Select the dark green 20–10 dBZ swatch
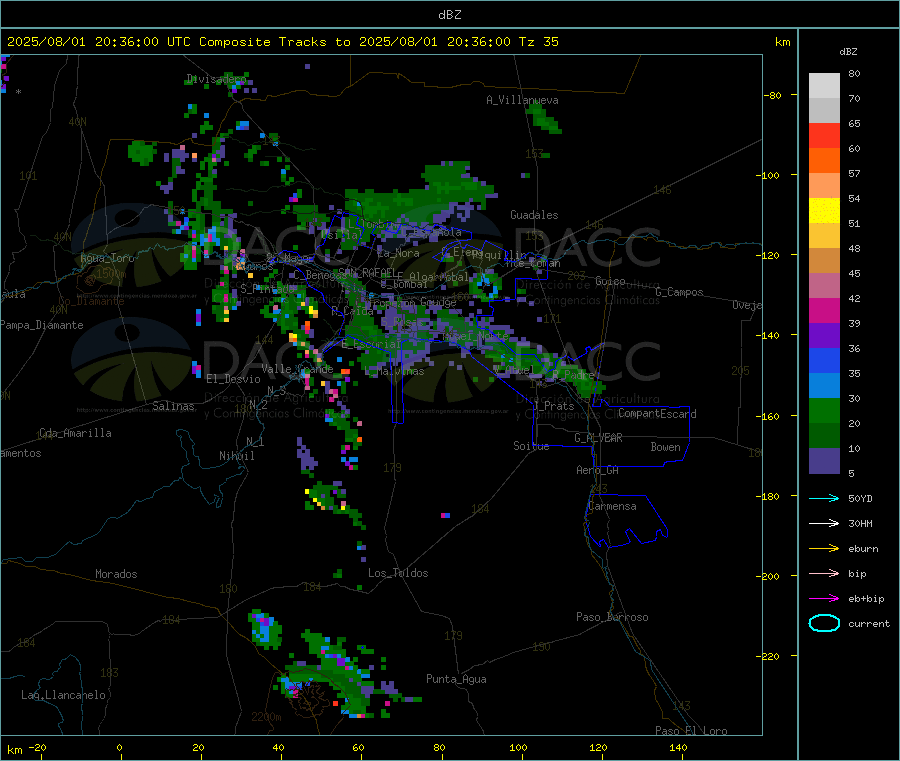 tap(824, 435)
